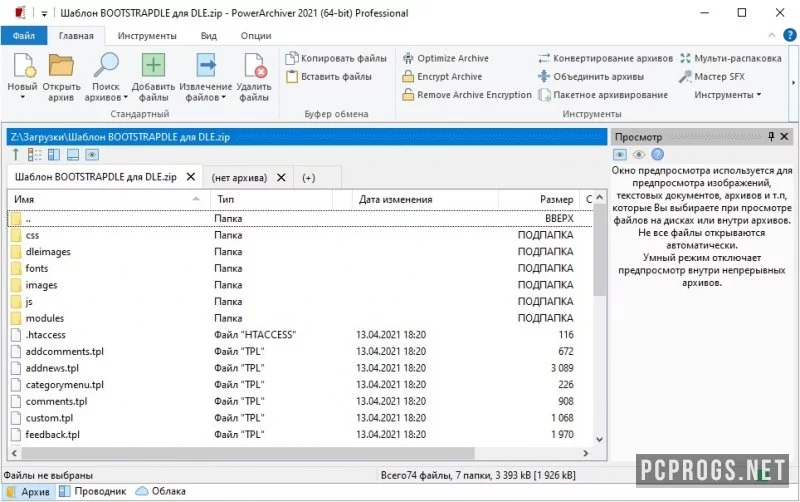
Task: Toggle the bottom panel layout icon
Action: (73, 154)
